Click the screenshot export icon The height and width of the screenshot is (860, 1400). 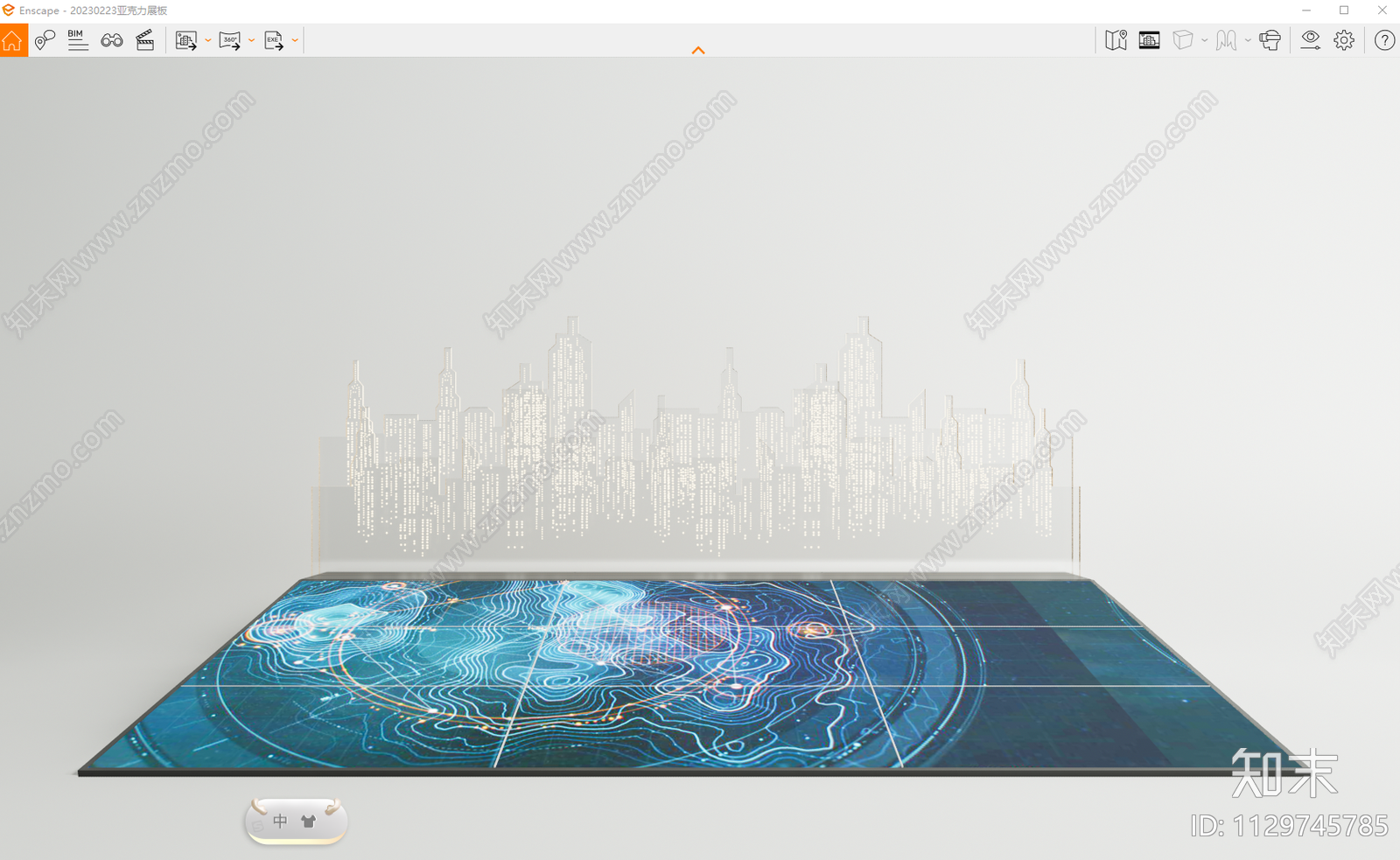185,40
